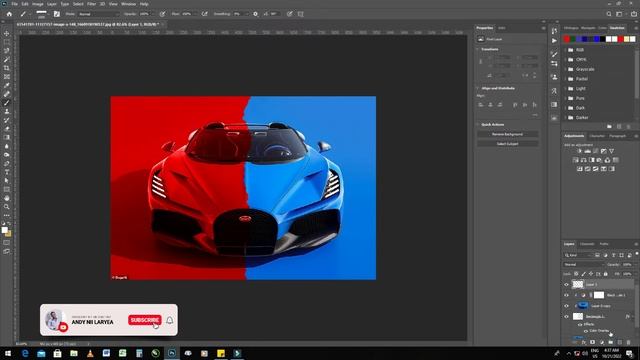The width and height of the screenshot is (640, 360).
Task: Hide the Layer 1 layer
Action: pyautogui.click(x=566, y=284)
